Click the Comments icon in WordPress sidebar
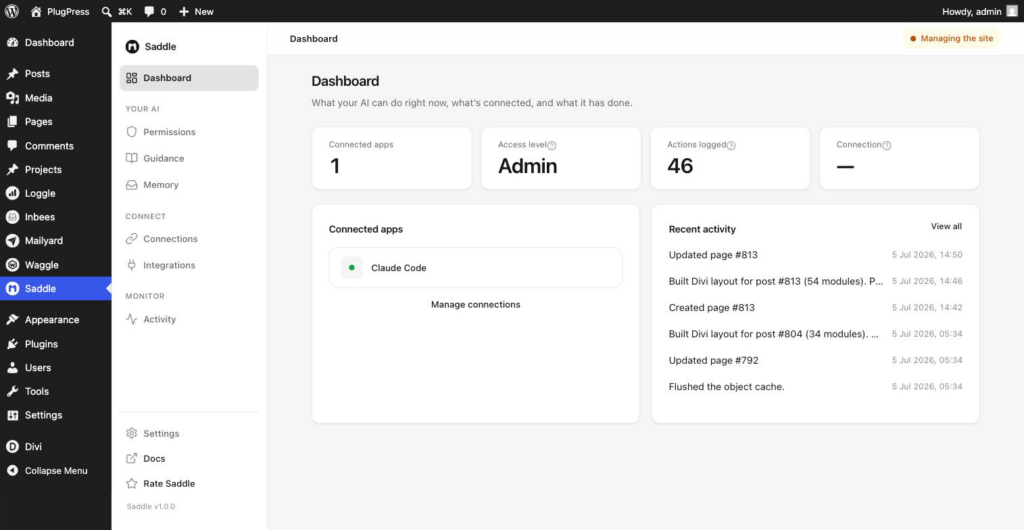Viewport: 1024px width, 530px height. [12, 146]
